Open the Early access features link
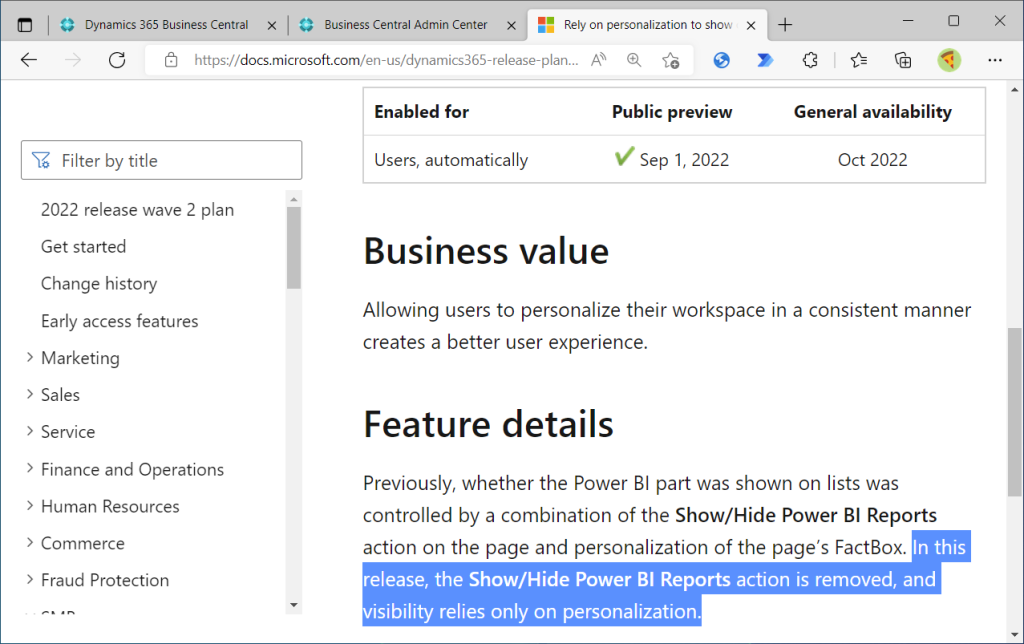 (x=119, y=321)
